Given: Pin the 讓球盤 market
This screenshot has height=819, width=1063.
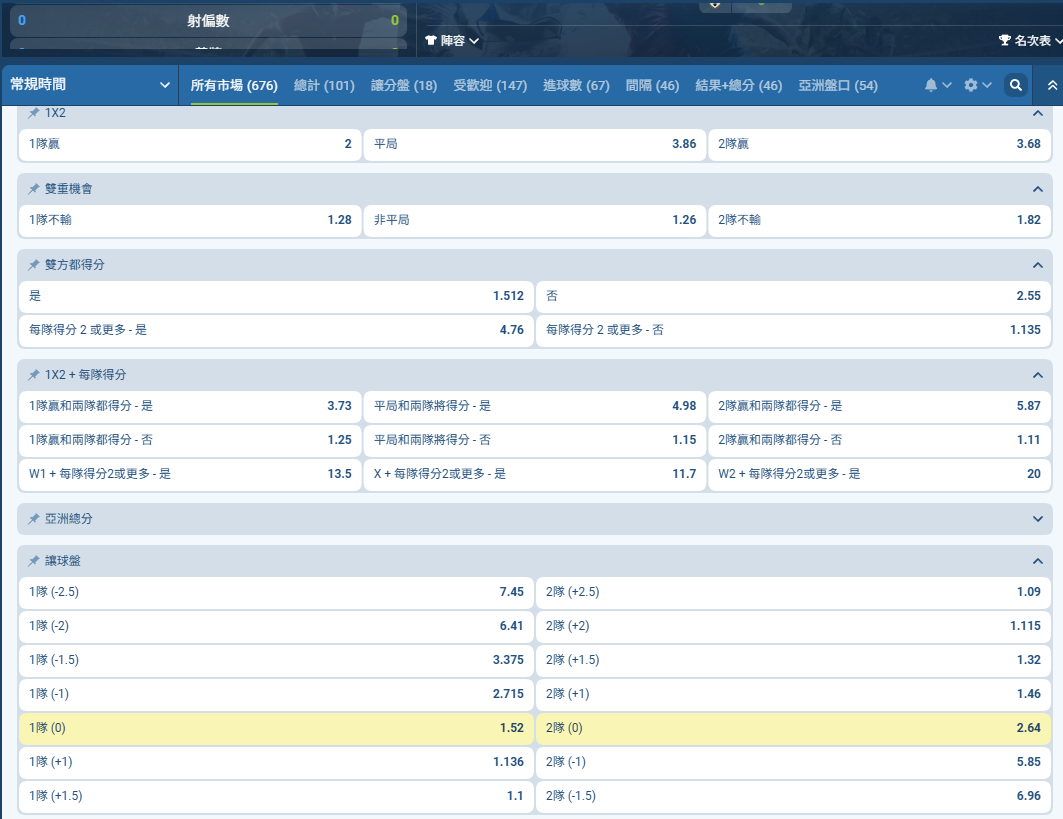Looking at the screenshot, I should click(34, 561).
